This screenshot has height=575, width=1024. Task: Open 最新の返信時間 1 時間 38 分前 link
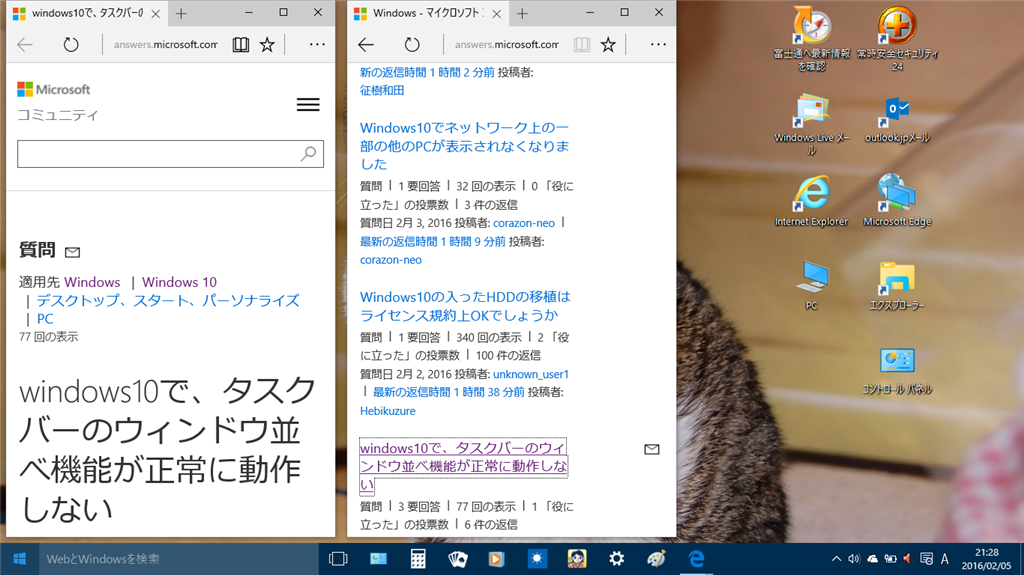tap(449, 392)
